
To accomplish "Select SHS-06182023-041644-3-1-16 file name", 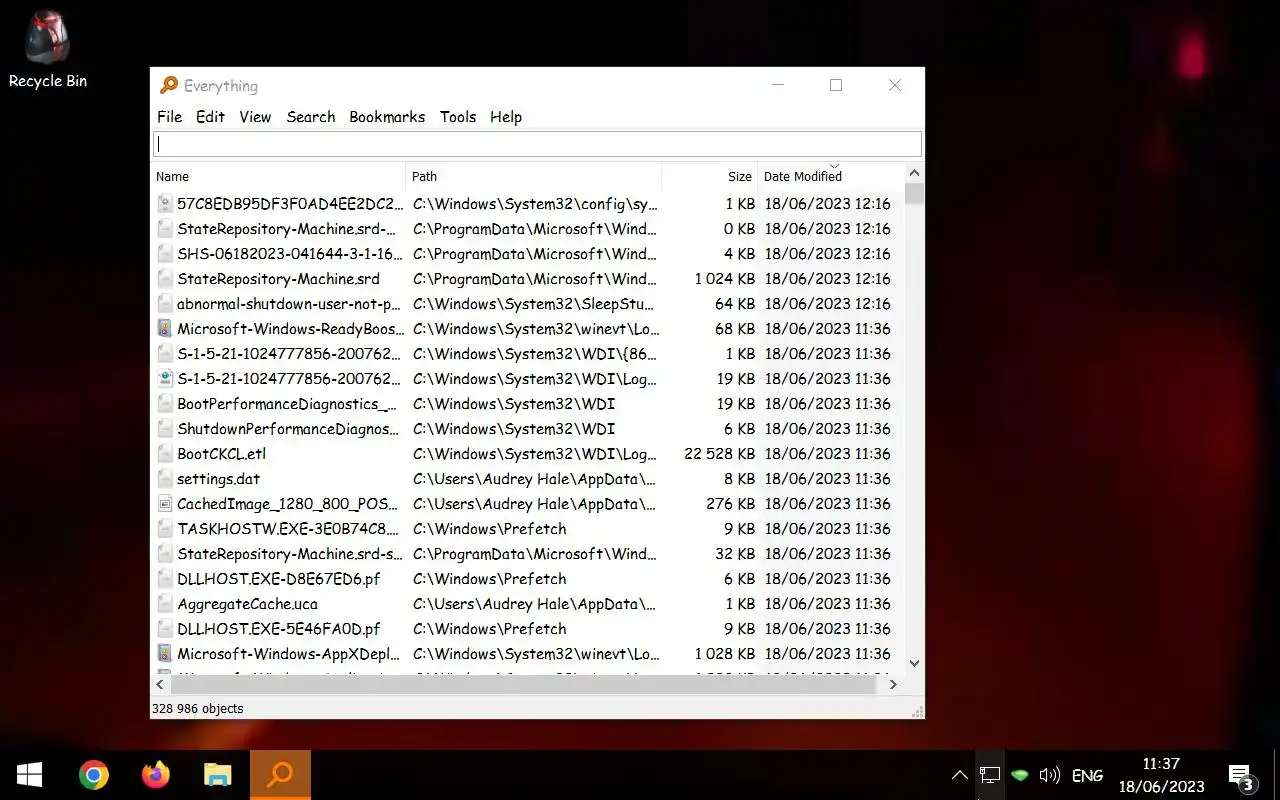I will click(290, 254).
